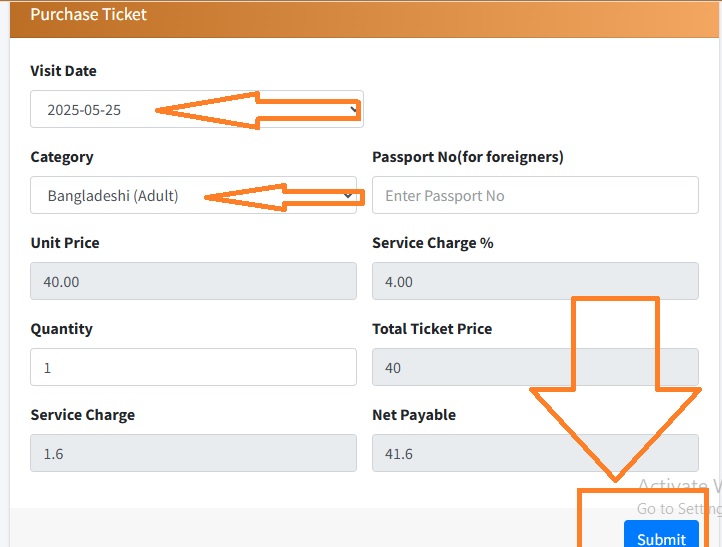Click the Visit Date label
Screen dimensions: 722x547
64,71
